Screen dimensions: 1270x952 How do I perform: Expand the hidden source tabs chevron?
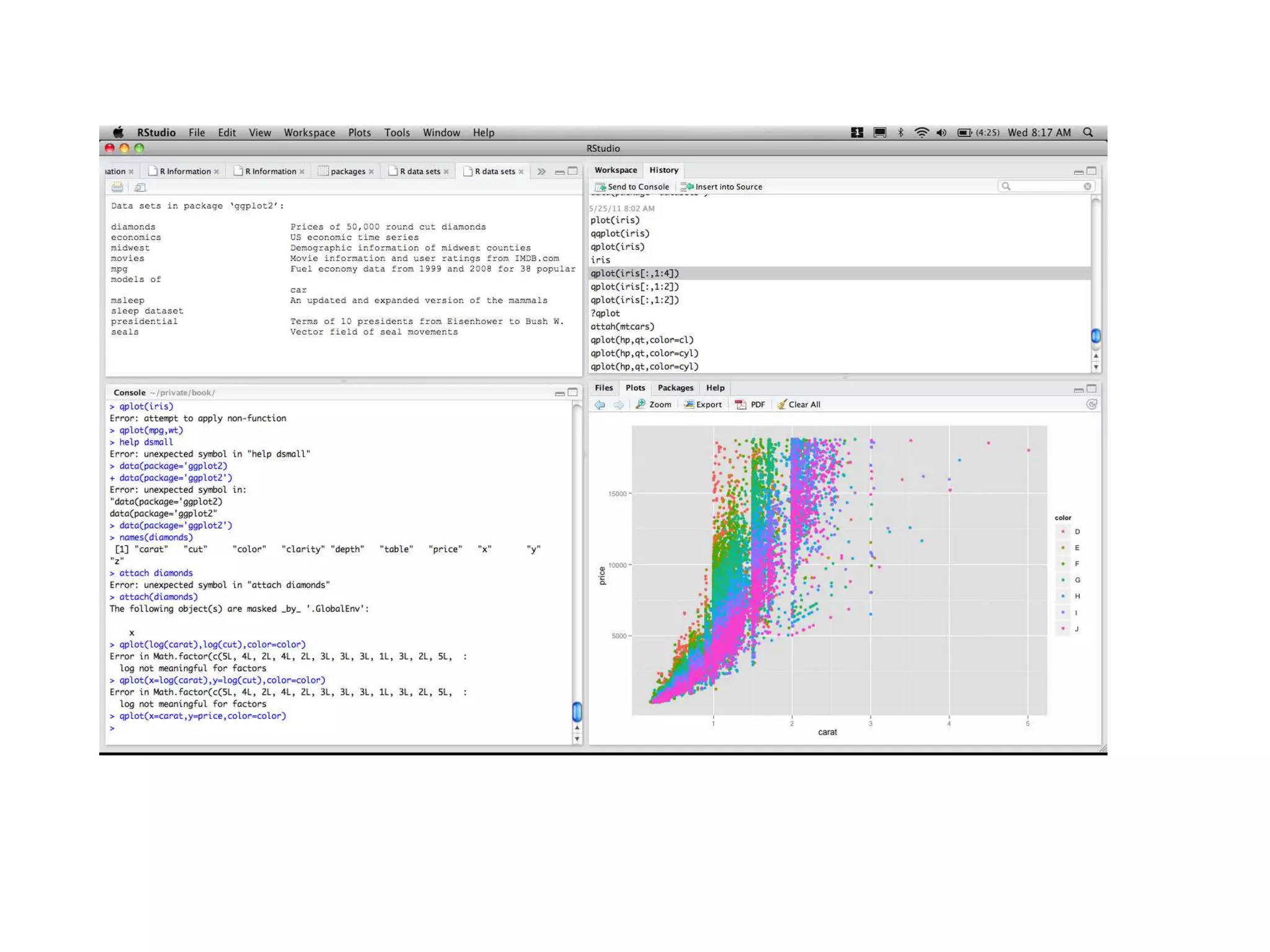click(x=541, y=172)
